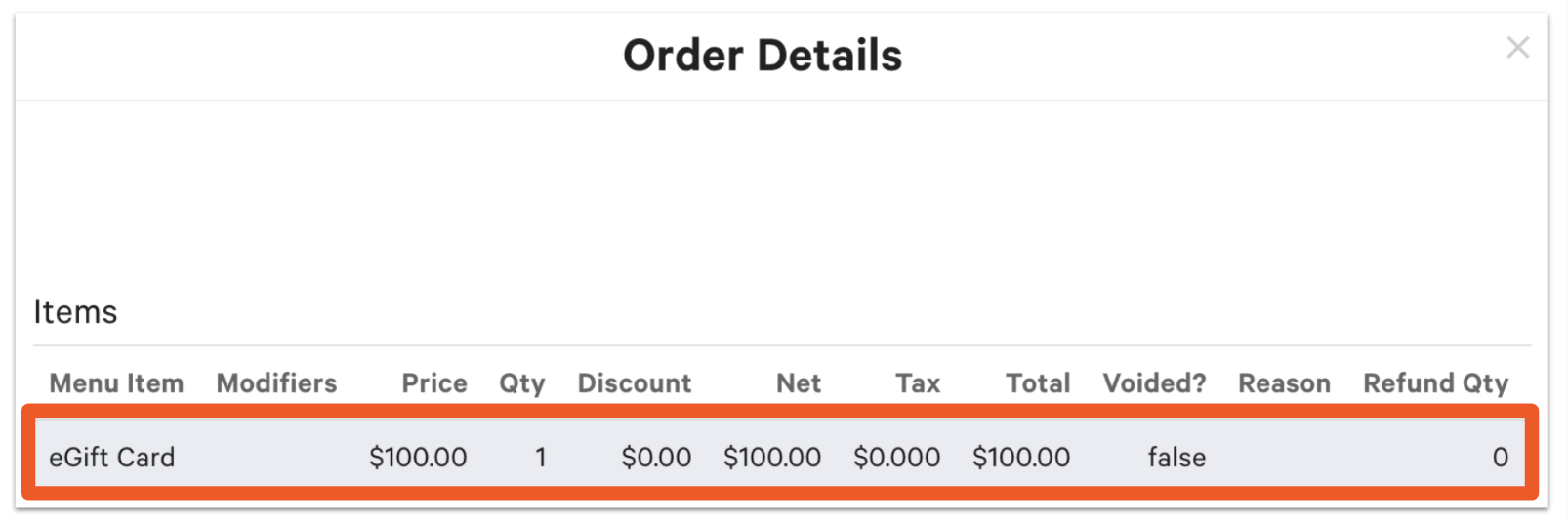Screen dimensions: 1568x523
Task: Select the Modifiers column header
Action: [276, 383]
